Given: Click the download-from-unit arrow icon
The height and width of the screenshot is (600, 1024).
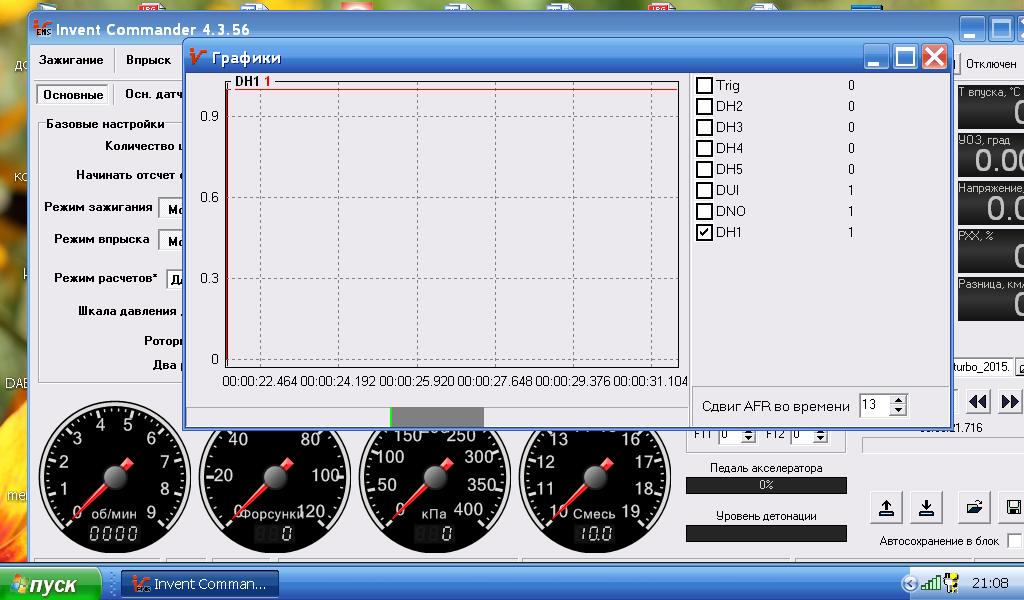Looking at the screenshot, I should pos(926,507).
